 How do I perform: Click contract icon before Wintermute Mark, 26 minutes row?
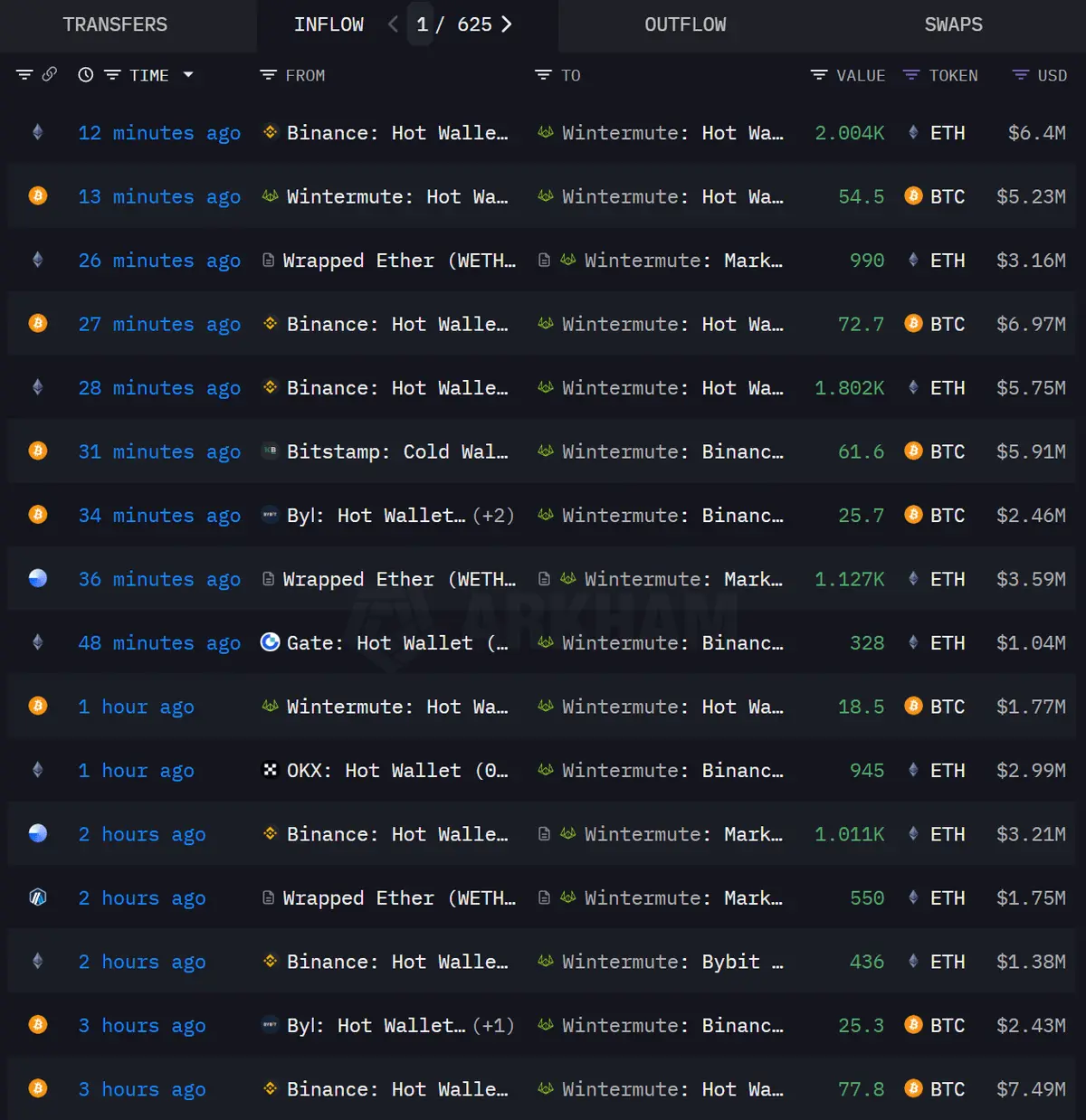coord(544,260)
